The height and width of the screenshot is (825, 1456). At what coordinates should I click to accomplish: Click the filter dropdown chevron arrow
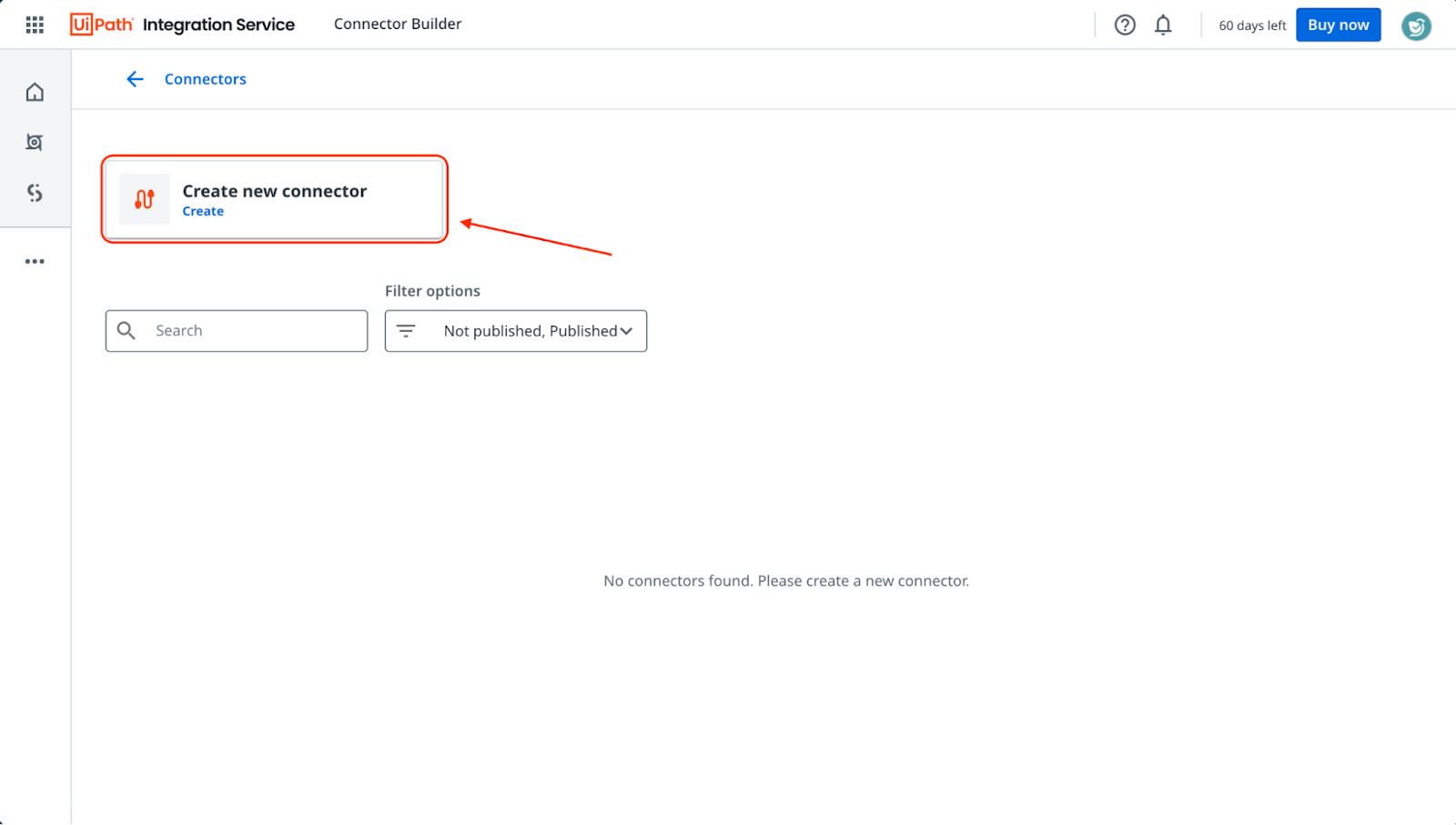[626, 331]
